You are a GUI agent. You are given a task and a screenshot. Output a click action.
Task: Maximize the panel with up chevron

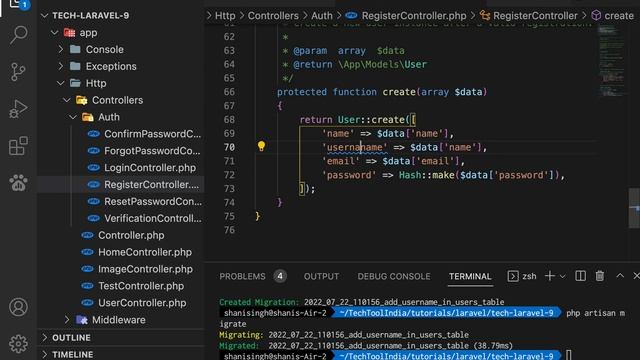coord(620,276)
